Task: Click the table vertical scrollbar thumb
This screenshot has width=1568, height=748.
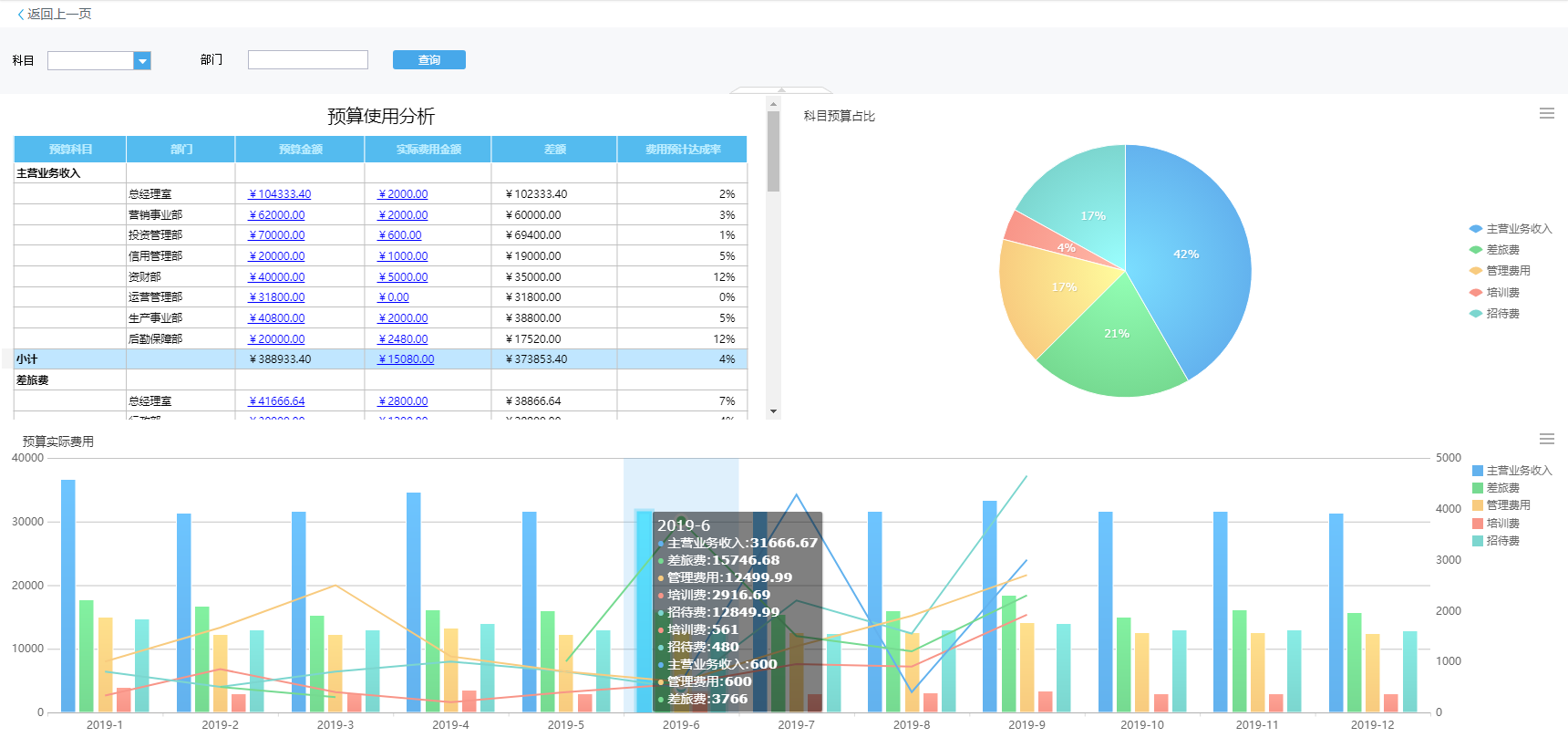Action: pos(773,151)
